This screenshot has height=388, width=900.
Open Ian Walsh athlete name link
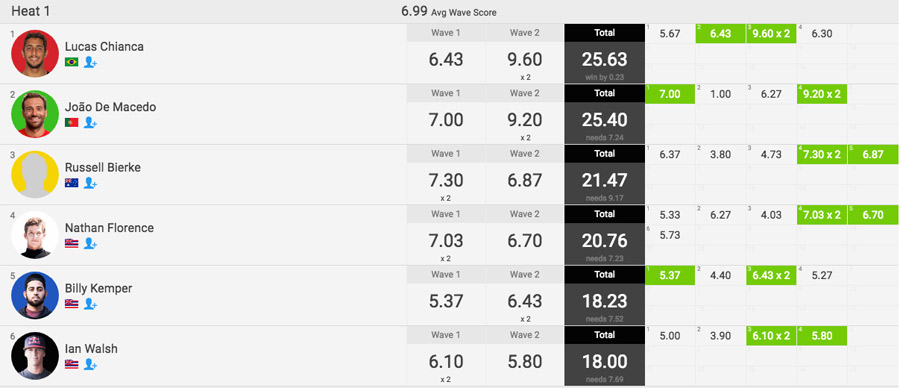pyautogui.click(x=91, y=348)
